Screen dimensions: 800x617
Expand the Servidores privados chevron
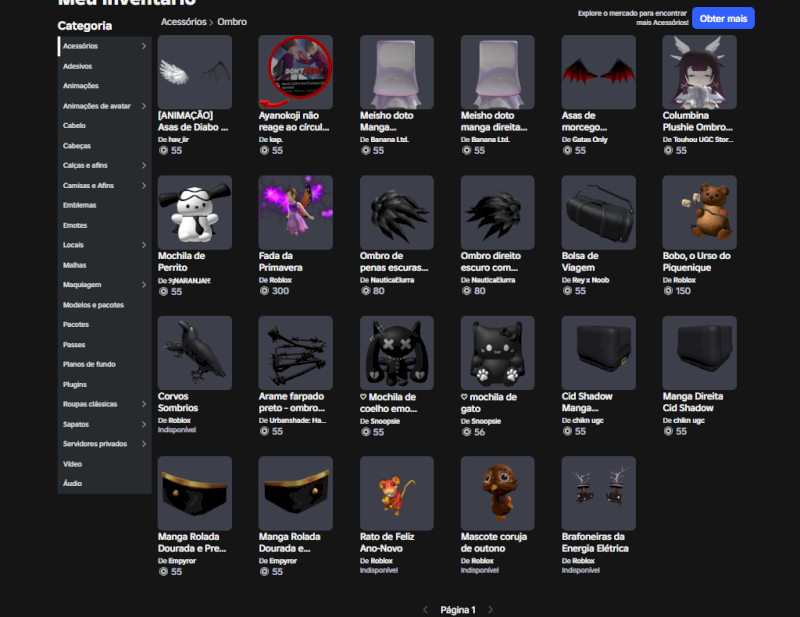coord(144,444)
